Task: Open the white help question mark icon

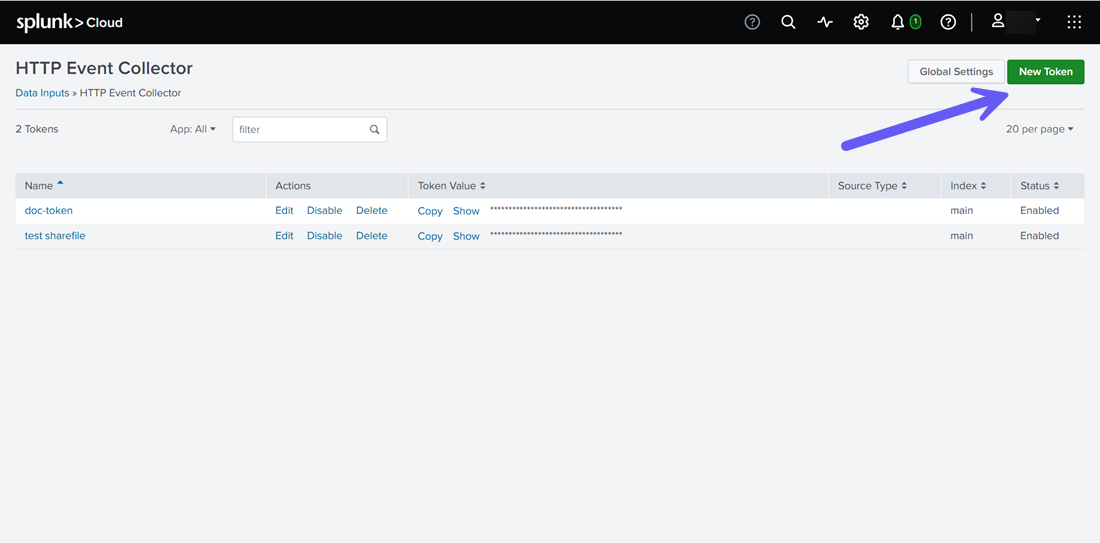Action: (x=948, y=22)
